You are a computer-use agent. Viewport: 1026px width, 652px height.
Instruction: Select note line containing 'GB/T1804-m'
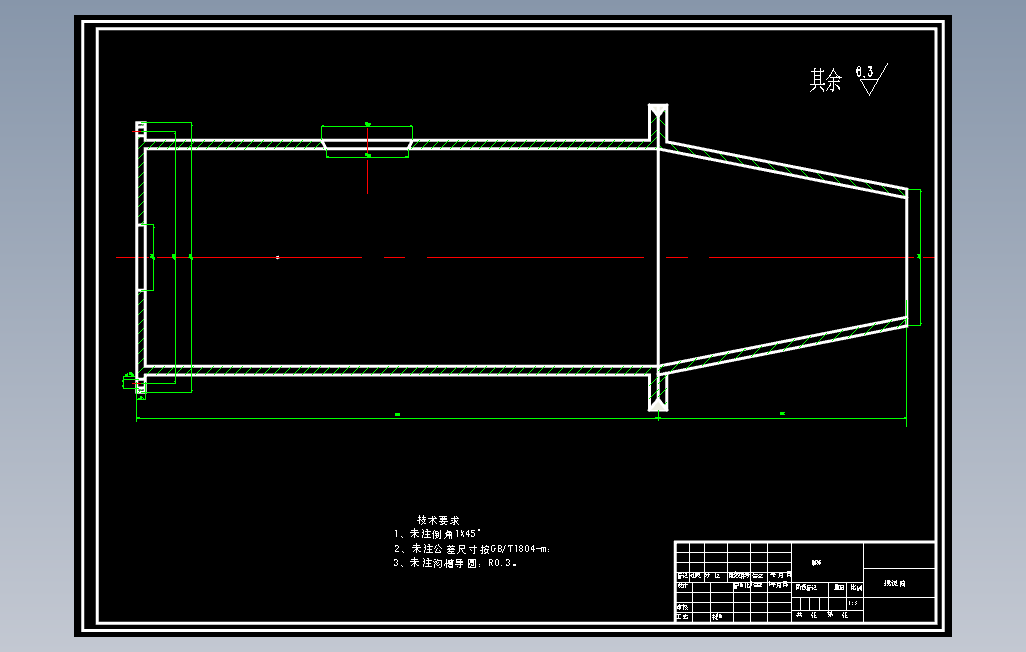click(472, 549)
